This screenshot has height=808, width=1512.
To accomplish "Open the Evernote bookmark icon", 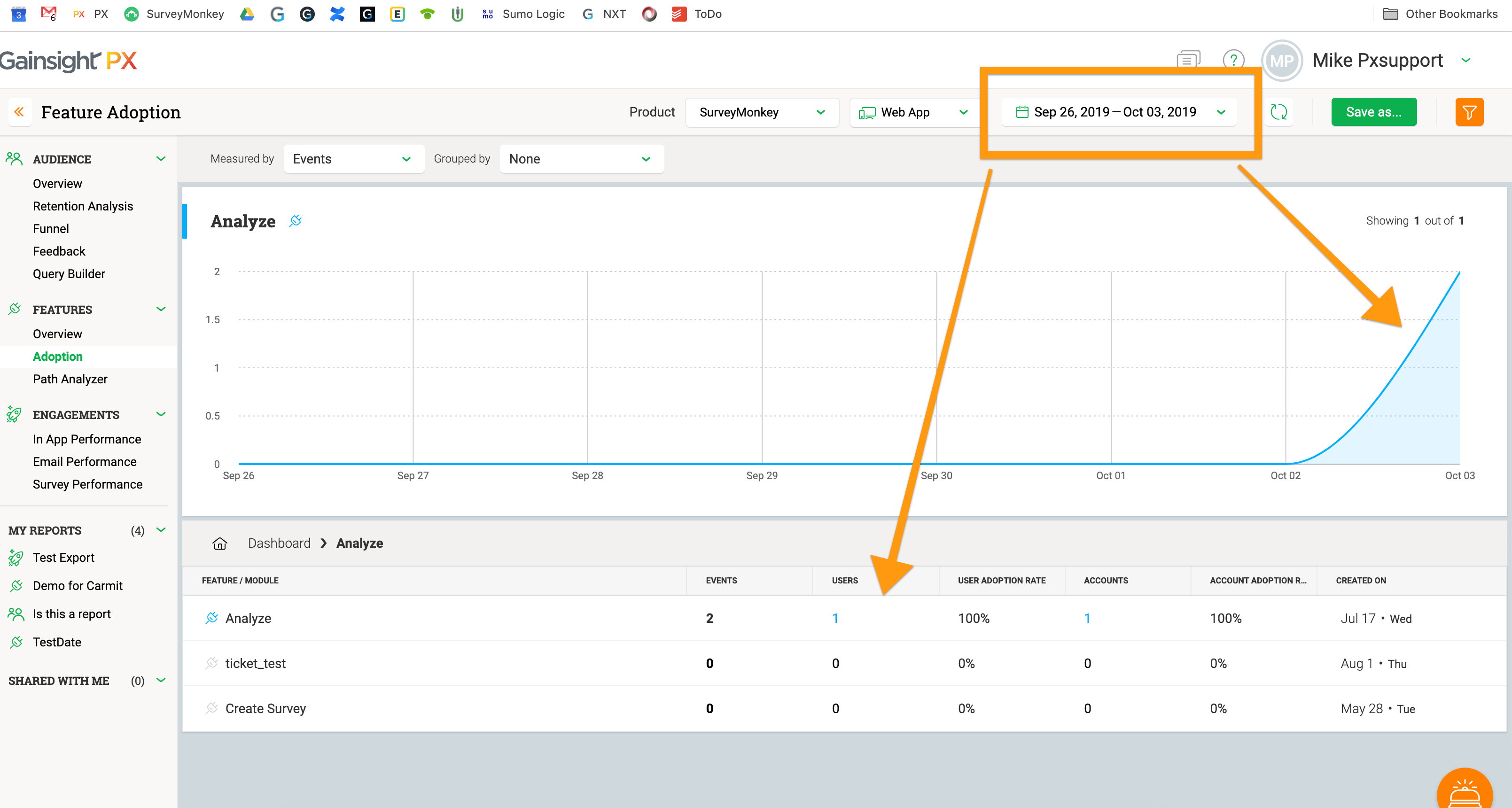I will click(397, 14).
